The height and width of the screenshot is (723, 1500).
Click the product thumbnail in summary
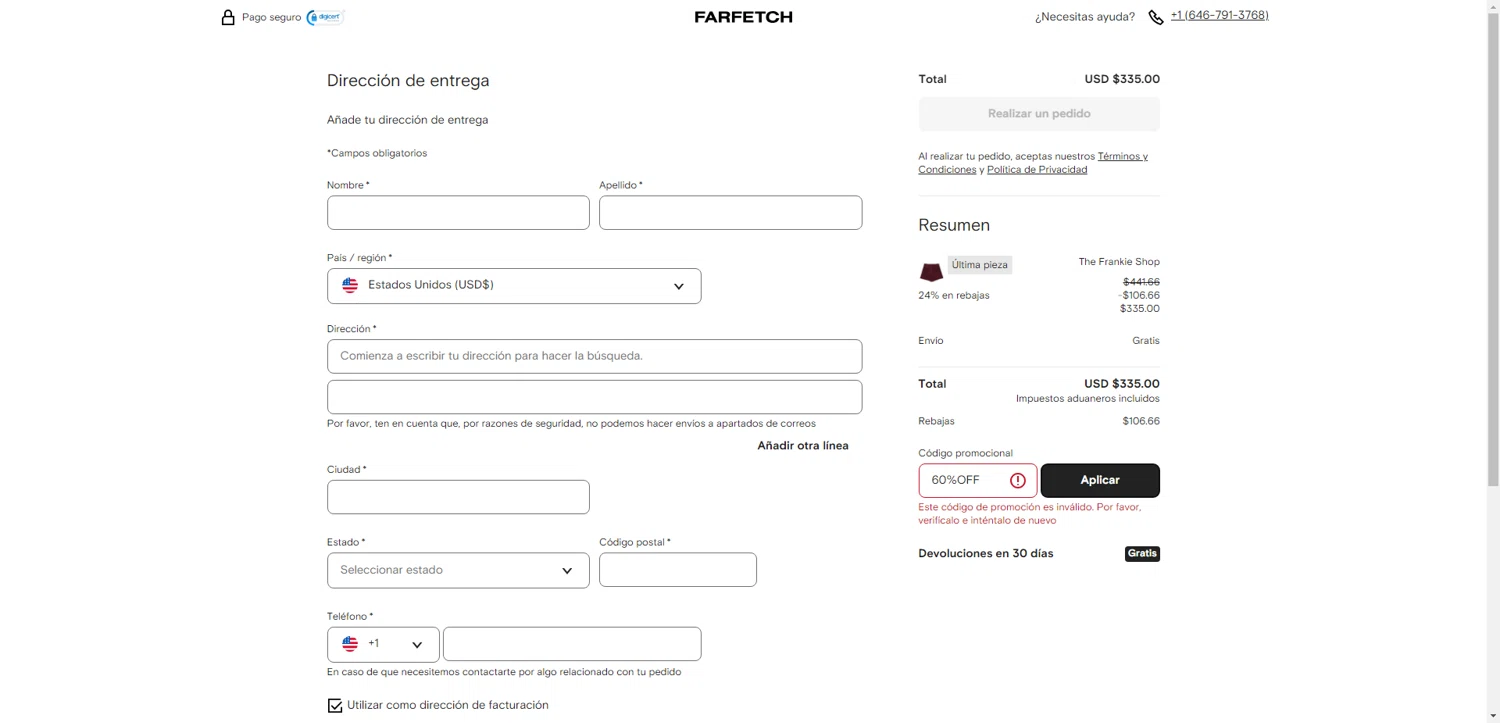[x=931, y=271]
